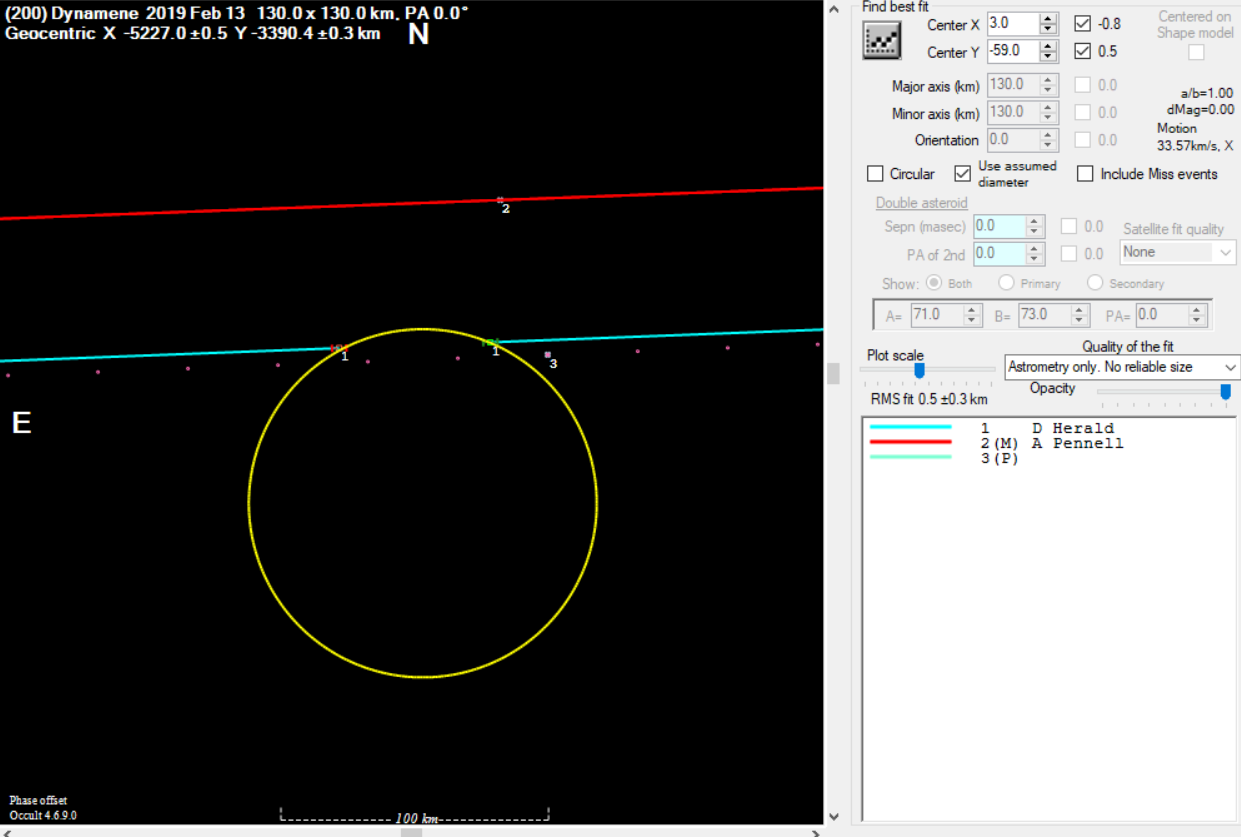Open the Double asteroid link

pyautogui.click(x=921, y=203)
